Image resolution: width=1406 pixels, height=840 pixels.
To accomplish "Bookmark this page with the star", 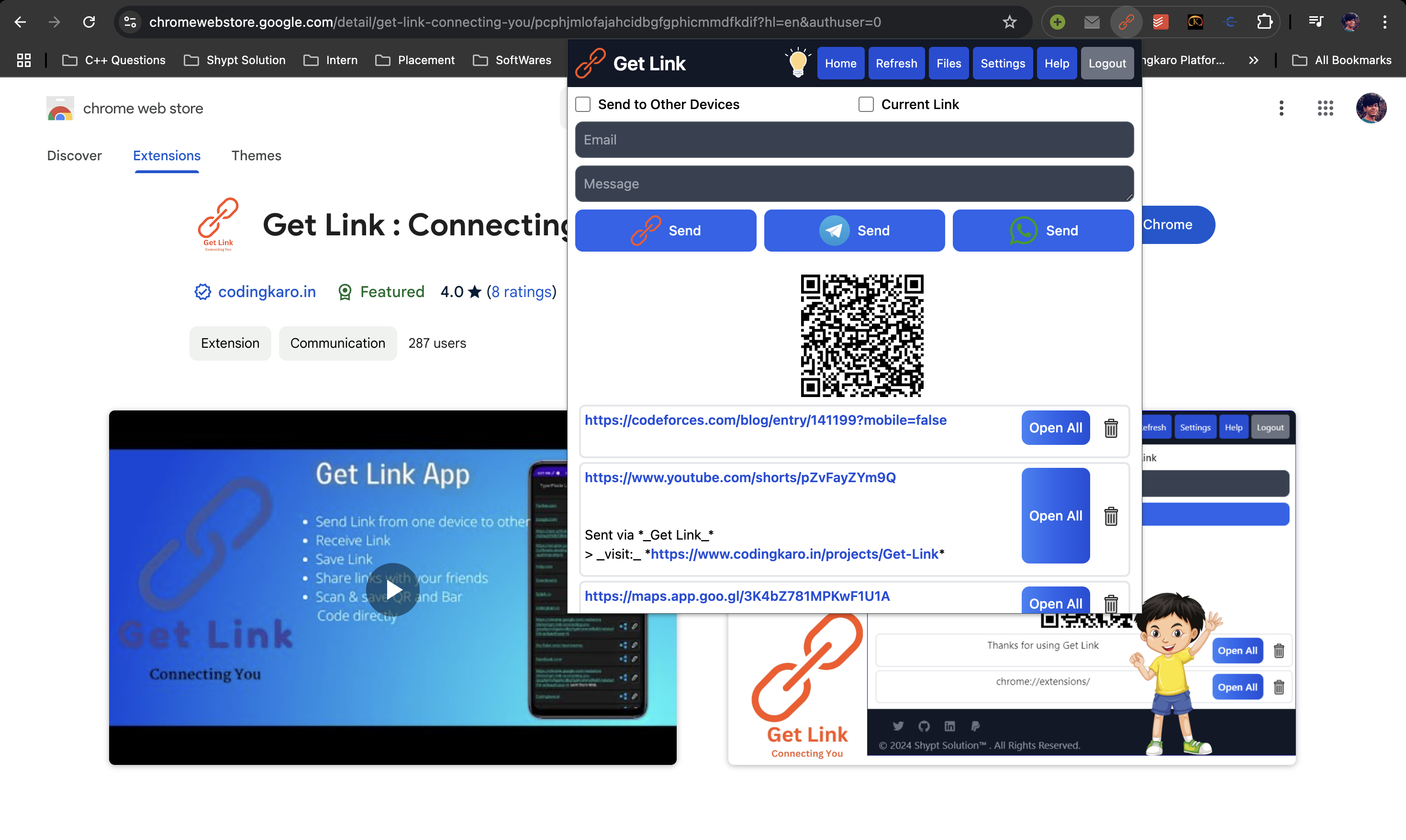I will tap(1010, 22).
